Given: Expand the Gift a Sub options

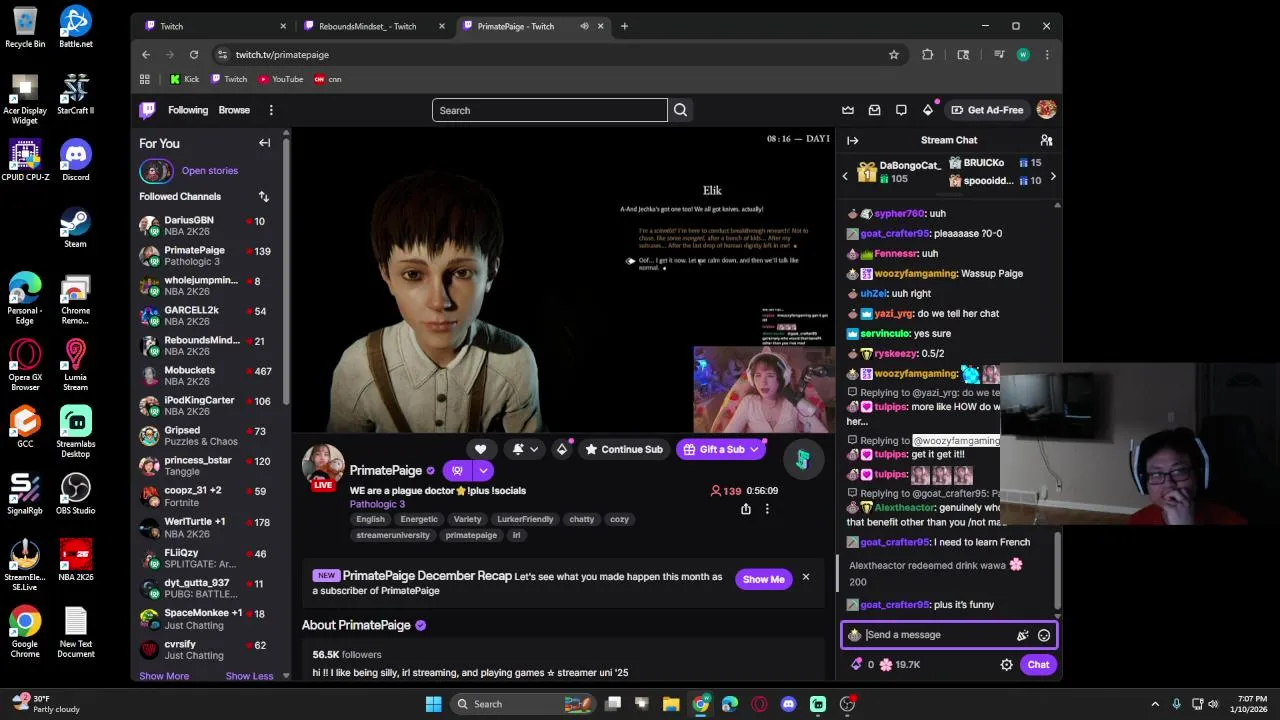Looking at the screenshot, I should (x=754, y=449).
